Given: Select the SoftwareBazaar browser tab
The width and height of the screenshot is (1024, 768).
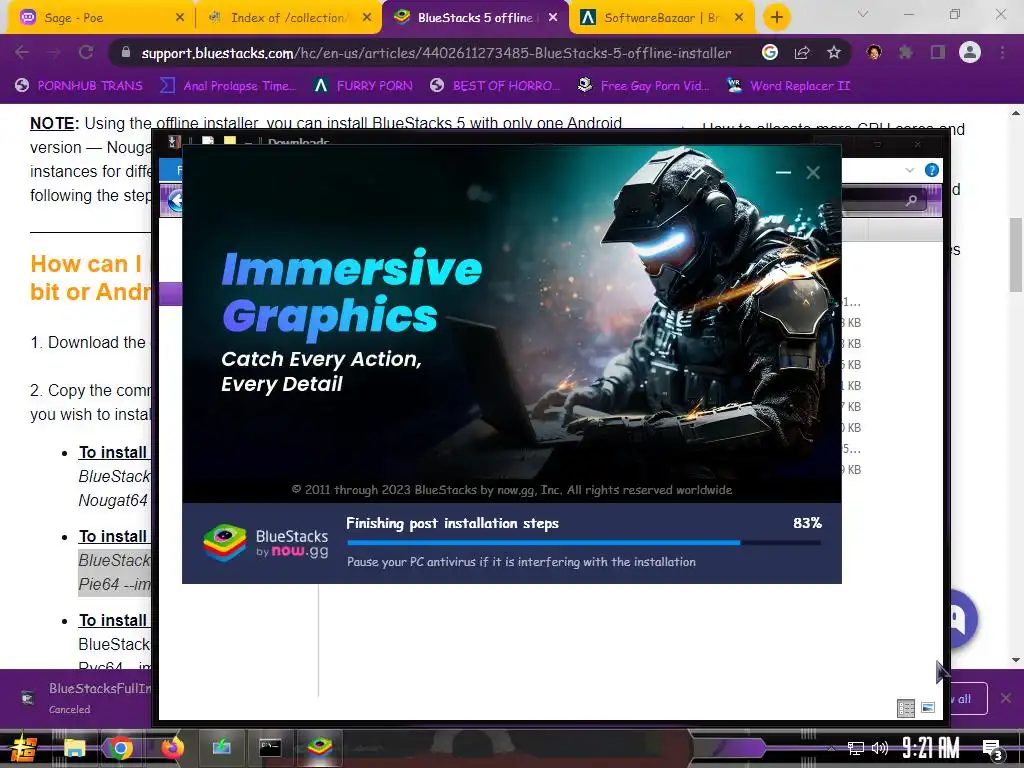Looking at the screenshot, I should click(x=660, y=18).
